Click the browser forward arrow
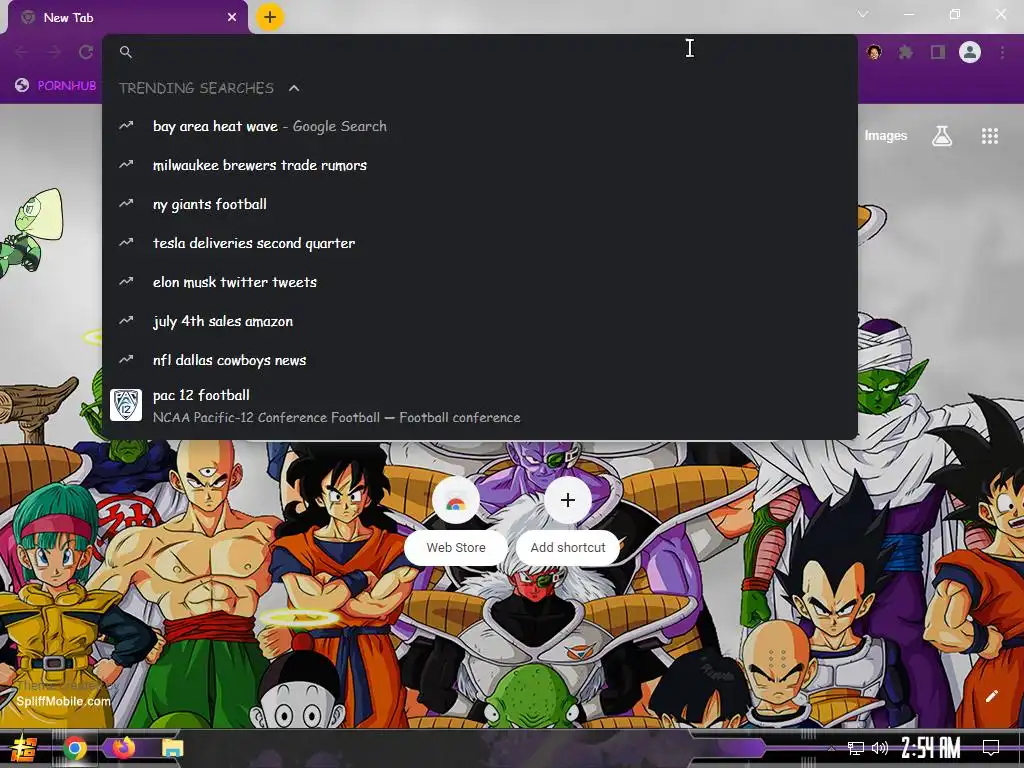 point(54,52)
